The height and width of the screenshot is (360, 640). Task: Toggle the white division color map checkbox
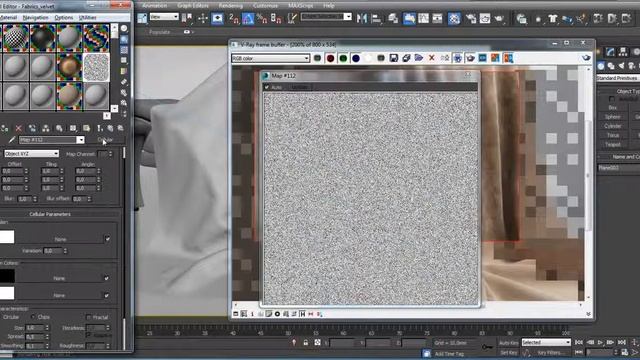(x=107, y=295)
